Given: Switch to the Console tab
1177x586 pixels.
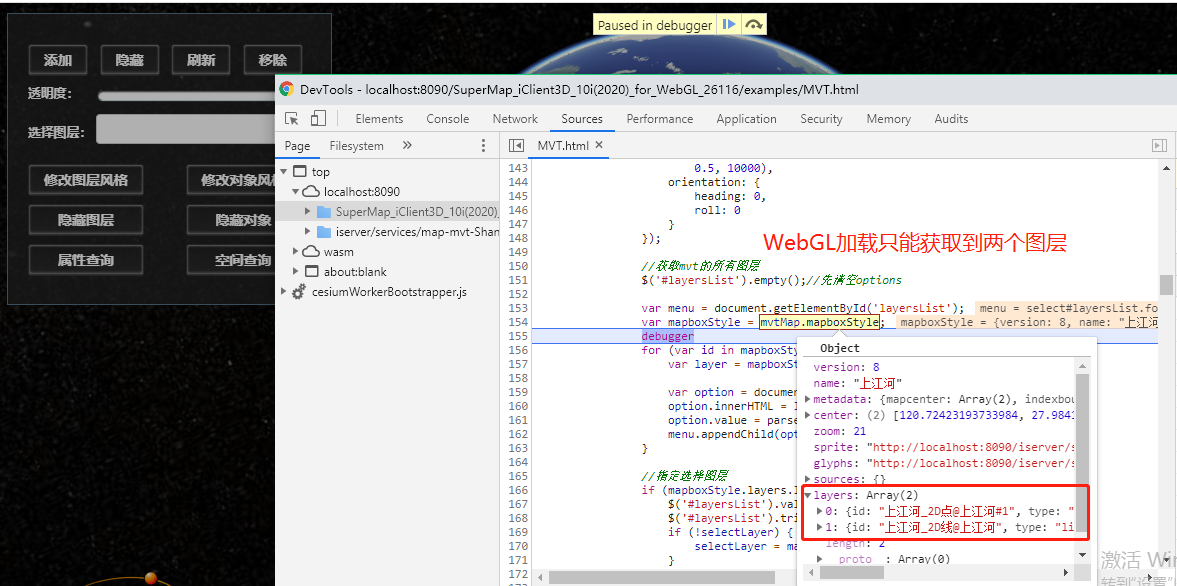Looking at the screenshot, I should coord(447,119).
